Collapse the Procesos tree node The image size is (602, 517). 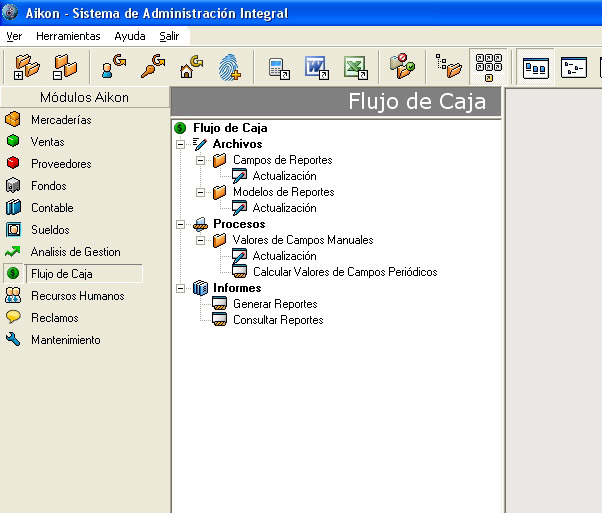pyautogui.click(x=180, y=224)
